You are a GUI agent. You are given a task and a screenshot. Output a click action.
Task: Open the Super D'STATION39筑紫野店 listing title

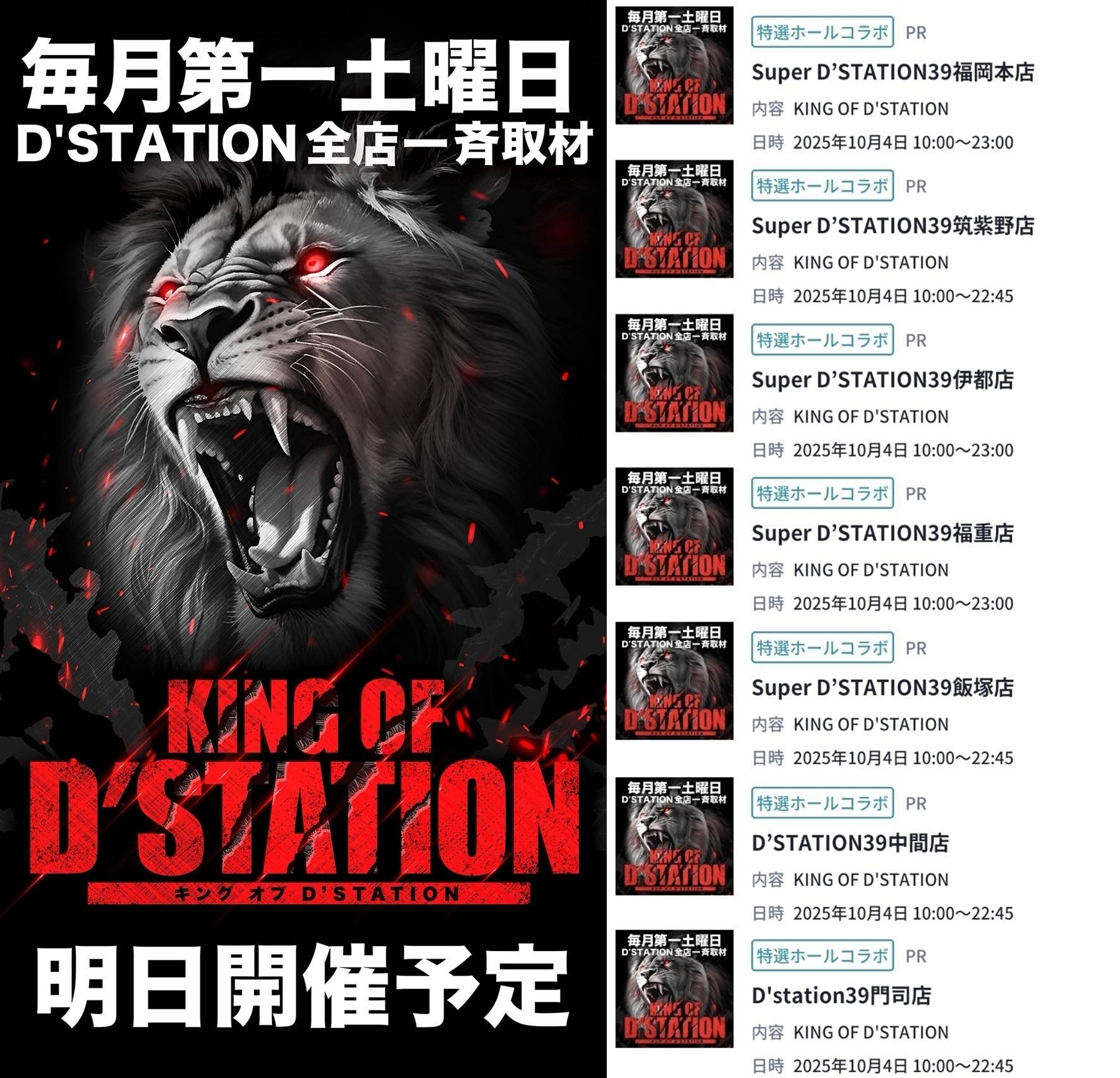tap(892, 226)
